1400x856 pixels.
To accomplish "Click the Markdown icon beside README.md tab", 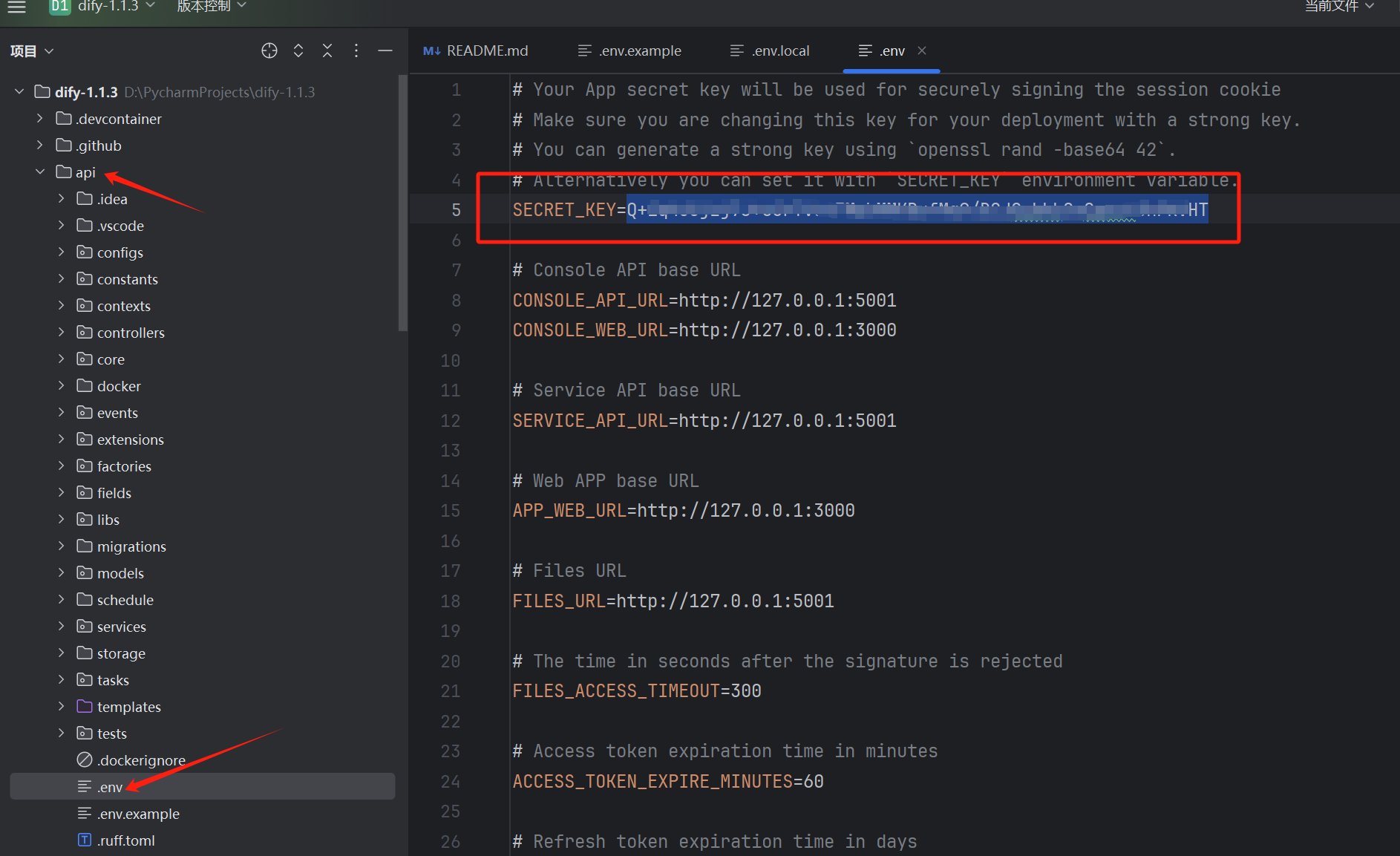I will 431,50.
